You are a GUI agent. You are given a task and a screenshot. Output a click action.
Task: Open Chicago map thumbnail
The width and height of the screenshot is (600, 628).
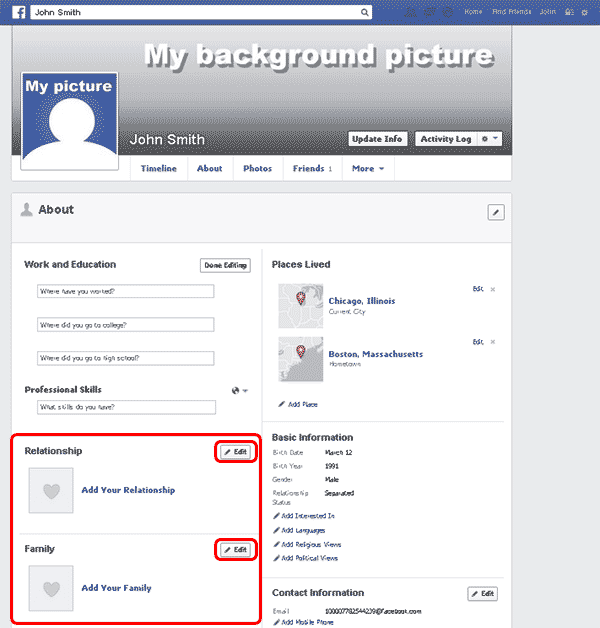(x=301, y=306)
